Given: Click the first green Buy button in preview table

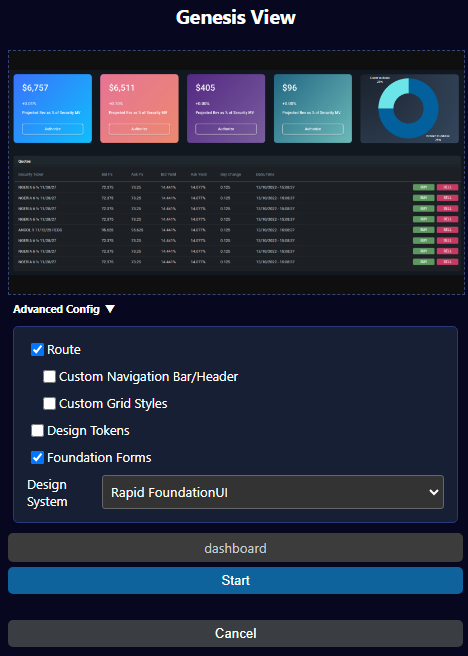Looking at the screenshot, I should pyautogui.click(x=423, y=187).
